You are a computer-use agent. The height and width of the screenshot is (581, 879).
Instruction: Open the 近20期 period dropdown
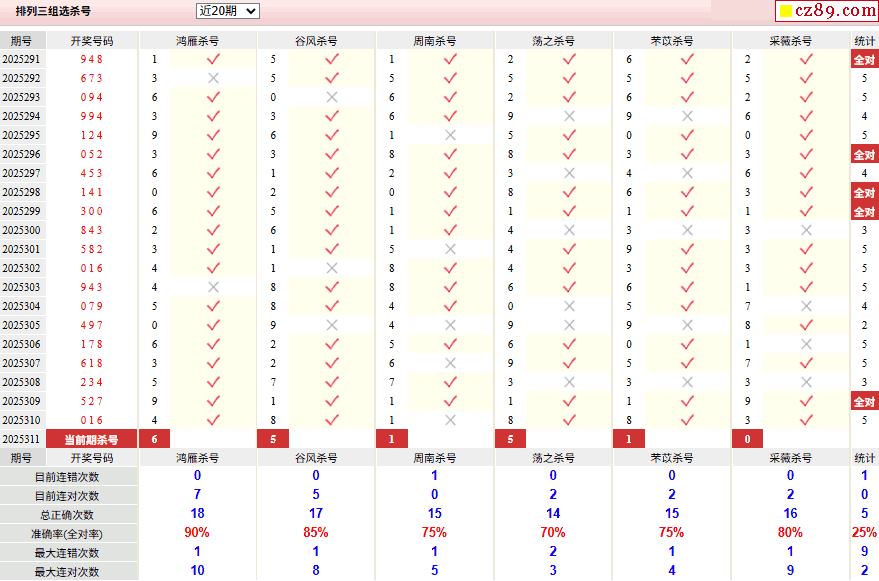point(227,11)
